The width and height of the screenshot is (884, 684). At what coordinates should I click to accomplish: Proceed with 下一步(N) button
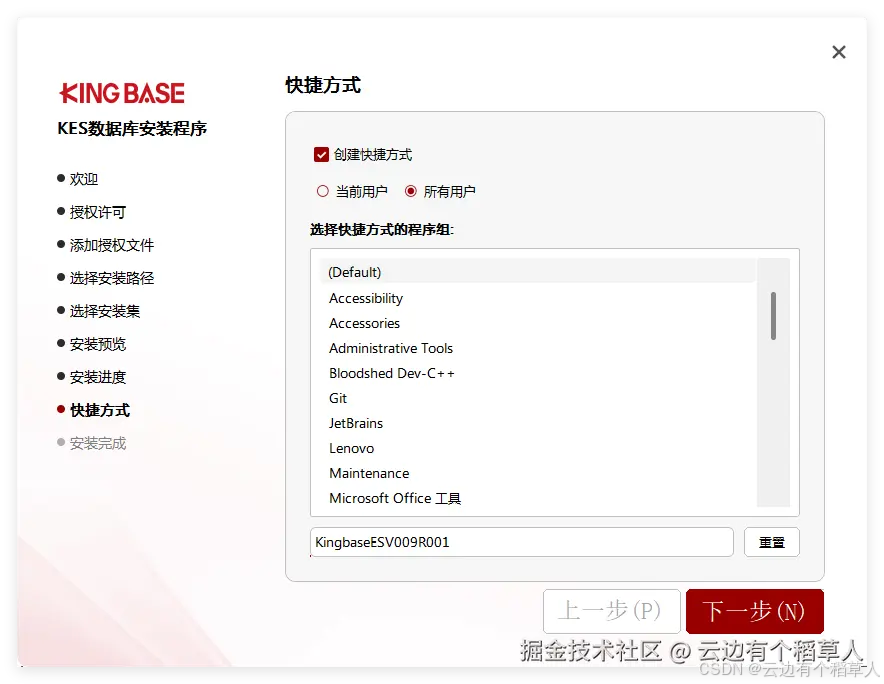(x=754, y=611)
